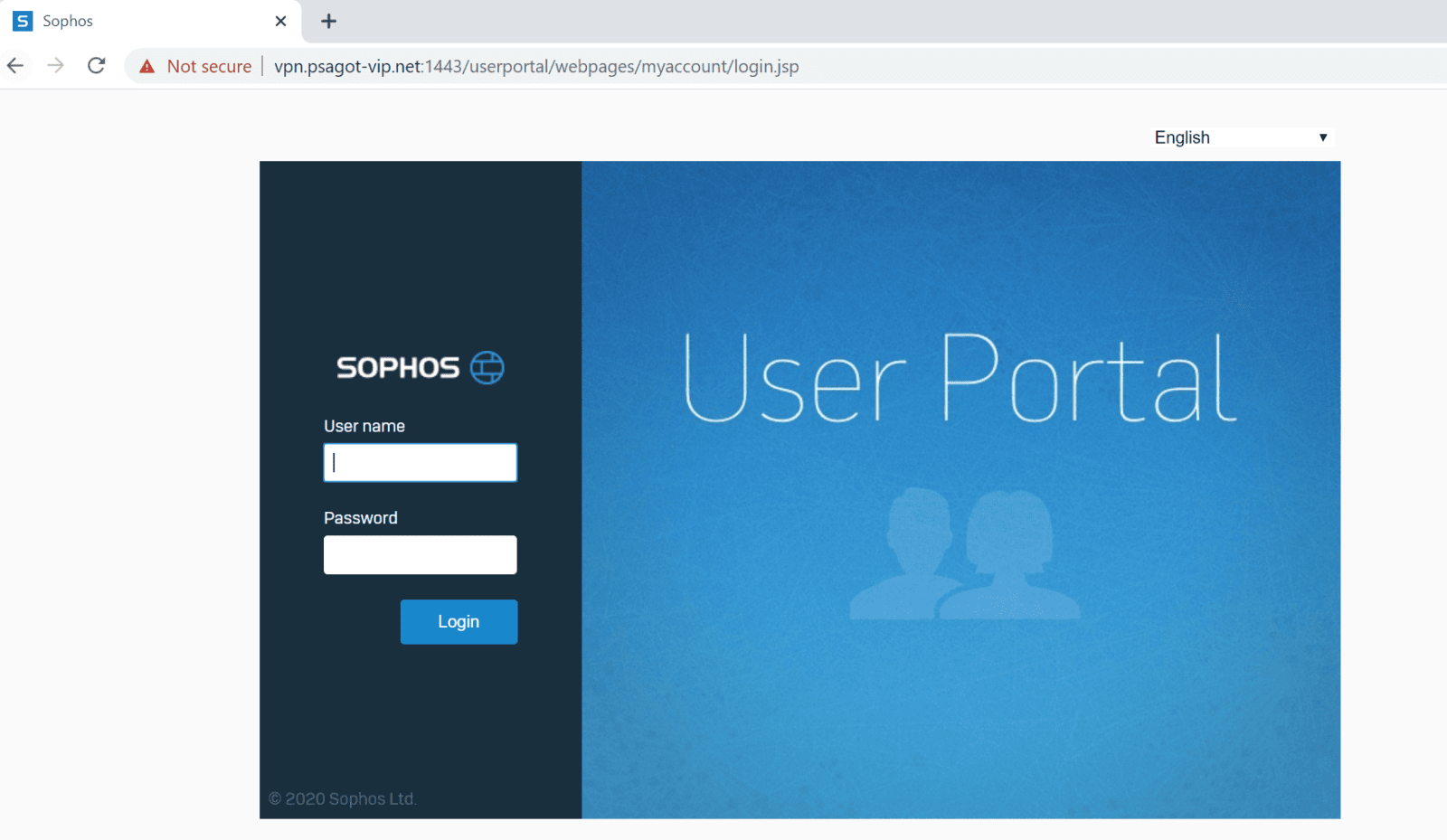1447x840 pixels.
Task: Click the Not secure warning icon
Action: [x=147, y=66]
